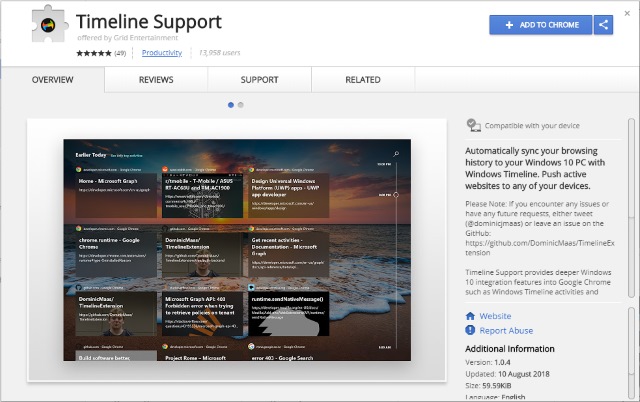Click the Timeline Support puzzle piece icon
The image size is (640, 402).
[49, 23]
